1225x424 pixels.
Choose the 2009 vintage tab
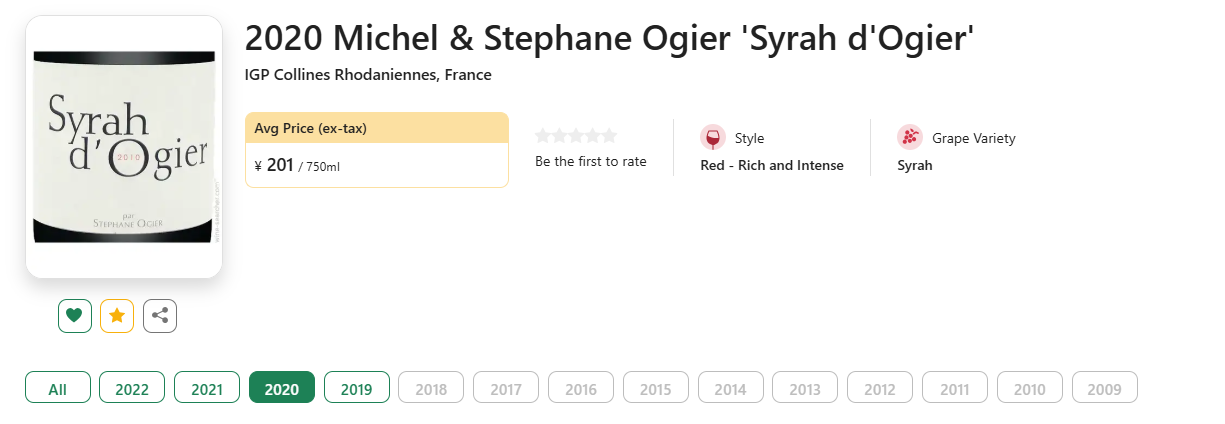[x=1104, y=389]
